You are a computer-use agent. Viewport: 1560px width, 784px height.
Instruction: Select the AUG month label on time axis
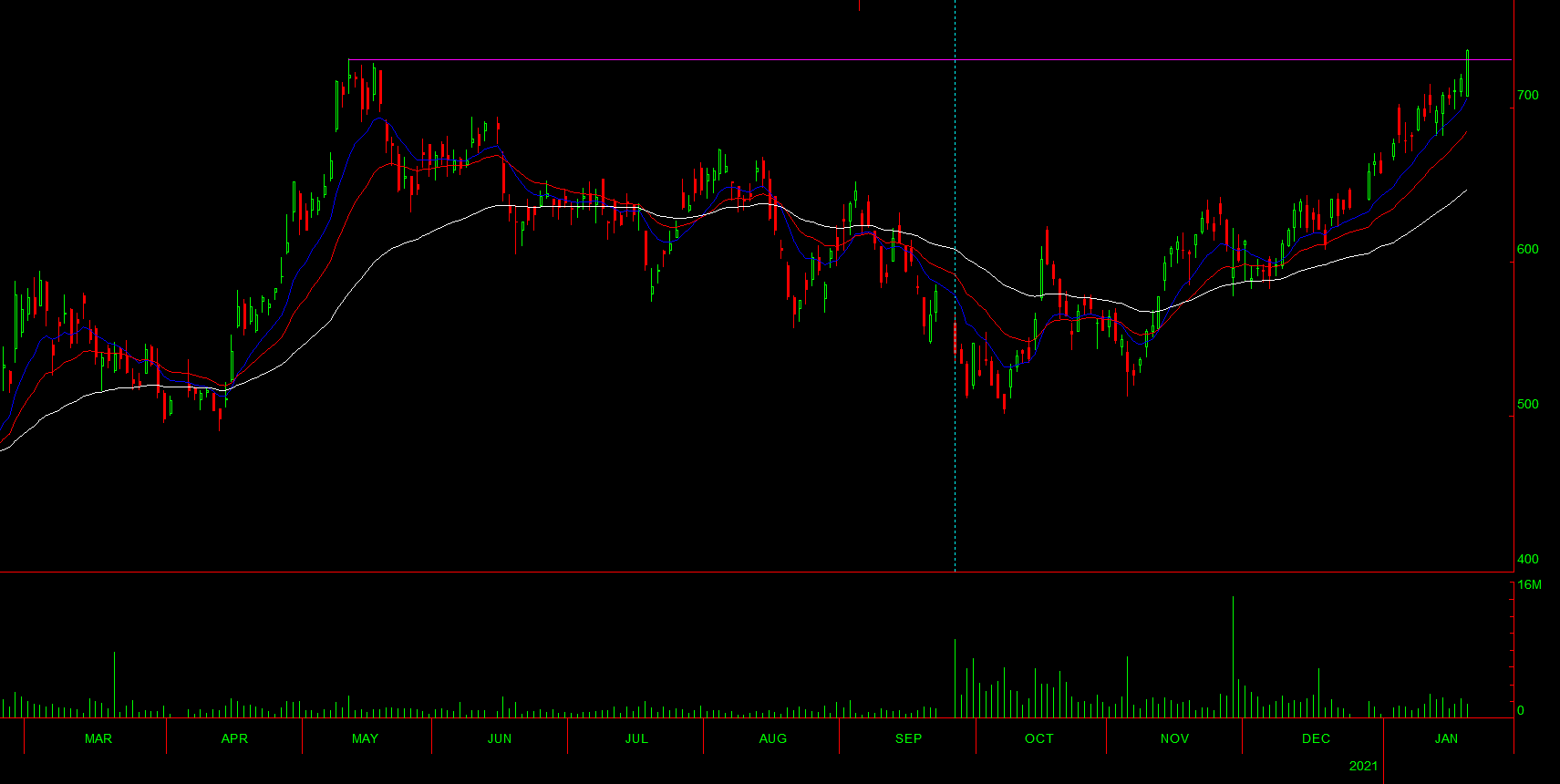[773, 738]
